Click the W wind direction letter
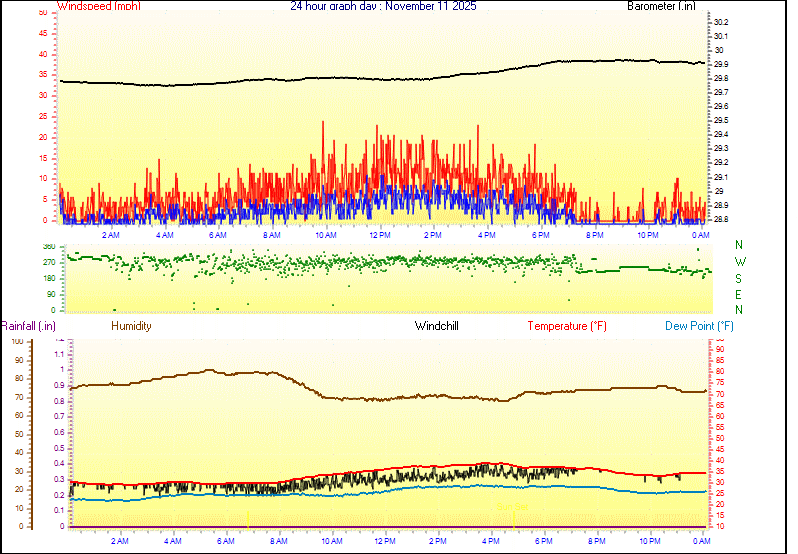 (x=739, y=258)
